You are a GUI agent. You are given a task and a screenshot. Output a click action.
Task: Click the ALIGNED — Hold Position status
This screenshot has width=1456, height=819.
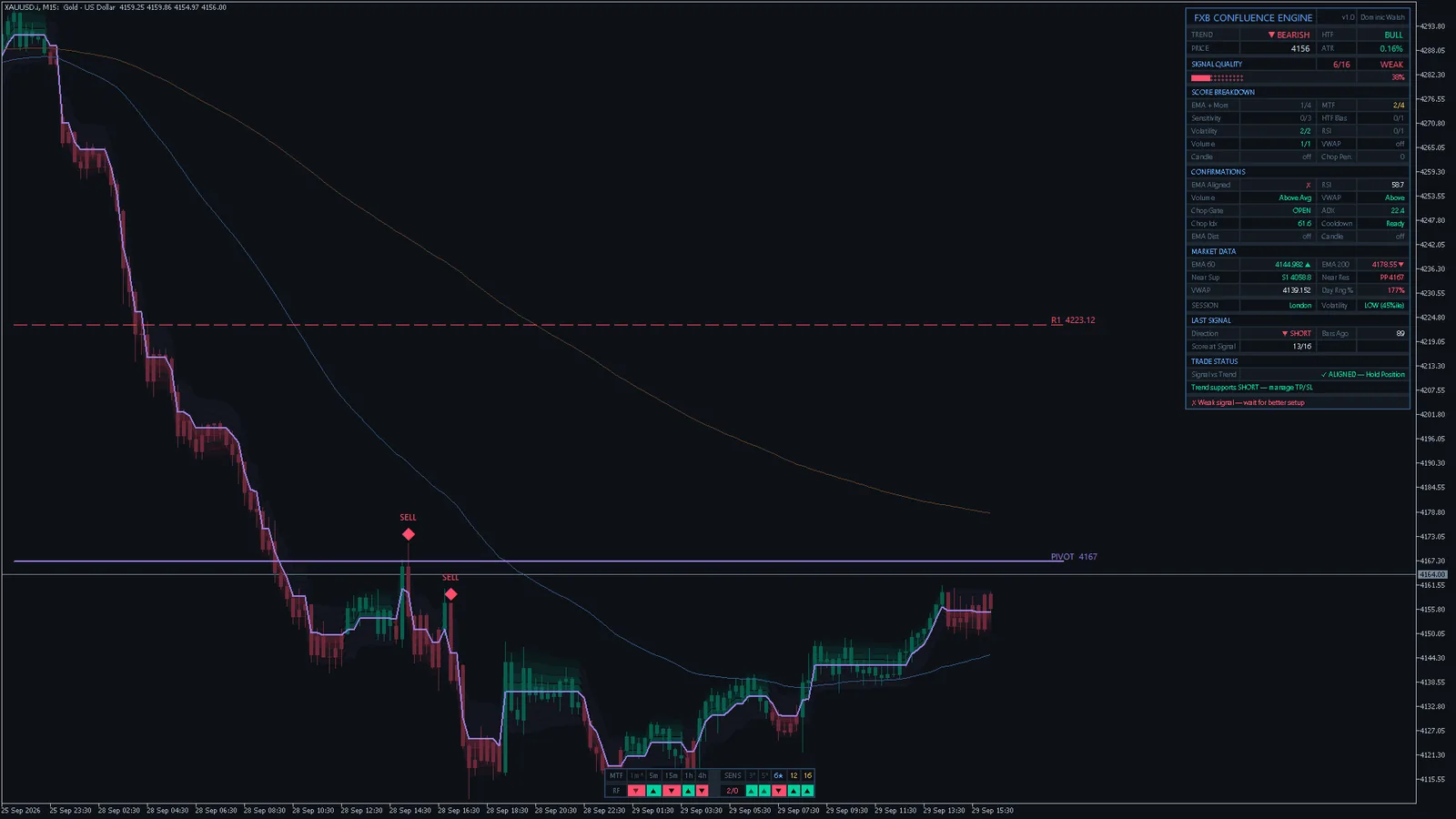1362,374
